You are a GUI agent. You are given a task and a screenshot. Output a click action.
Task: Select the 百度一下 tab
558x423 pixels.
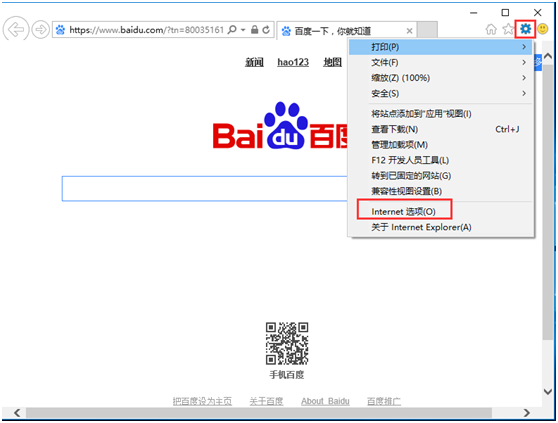point(346,31)
